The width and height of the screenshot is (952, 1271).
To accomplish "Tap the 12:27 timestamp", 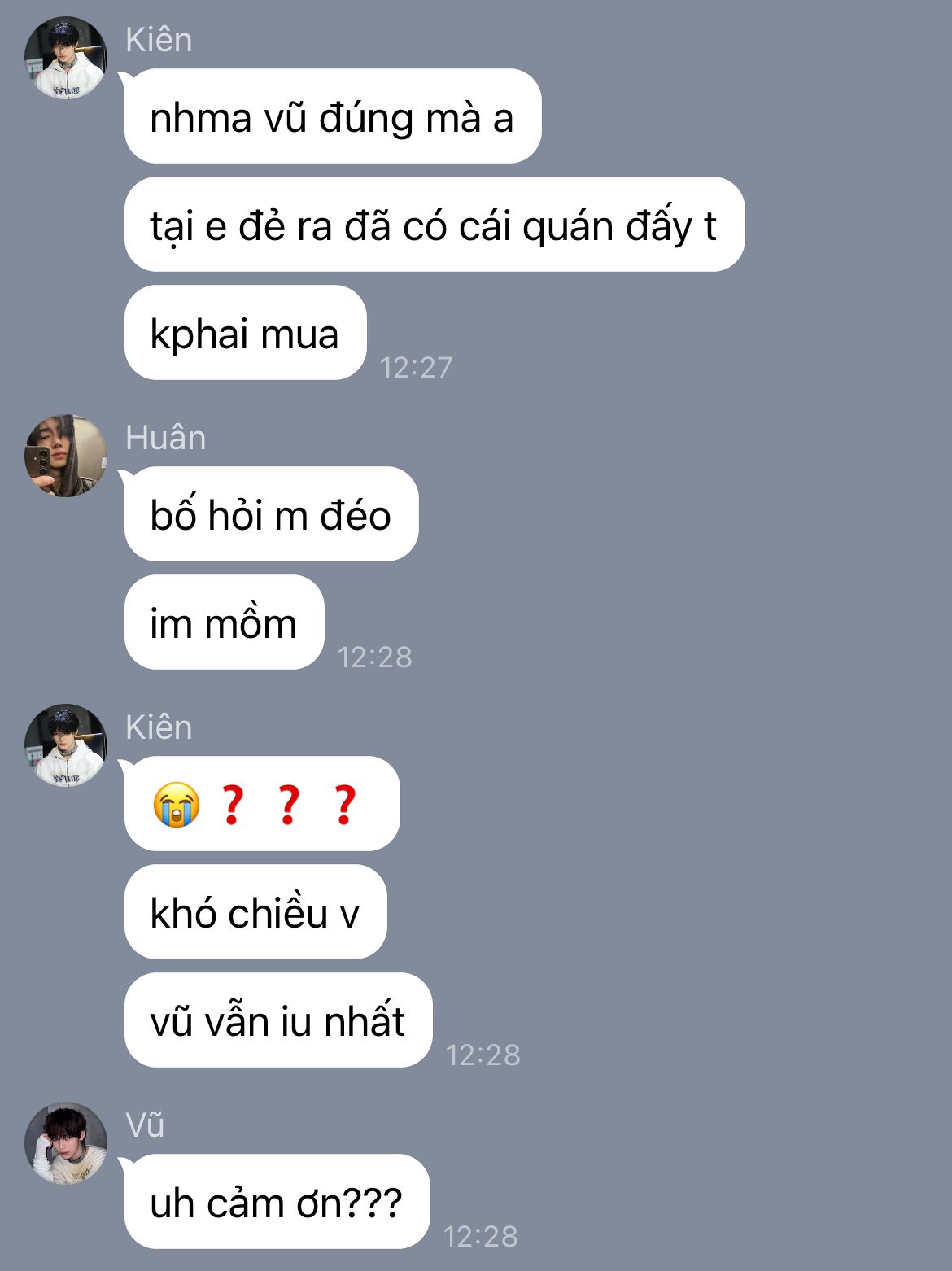I will click(x=416, y=368).
